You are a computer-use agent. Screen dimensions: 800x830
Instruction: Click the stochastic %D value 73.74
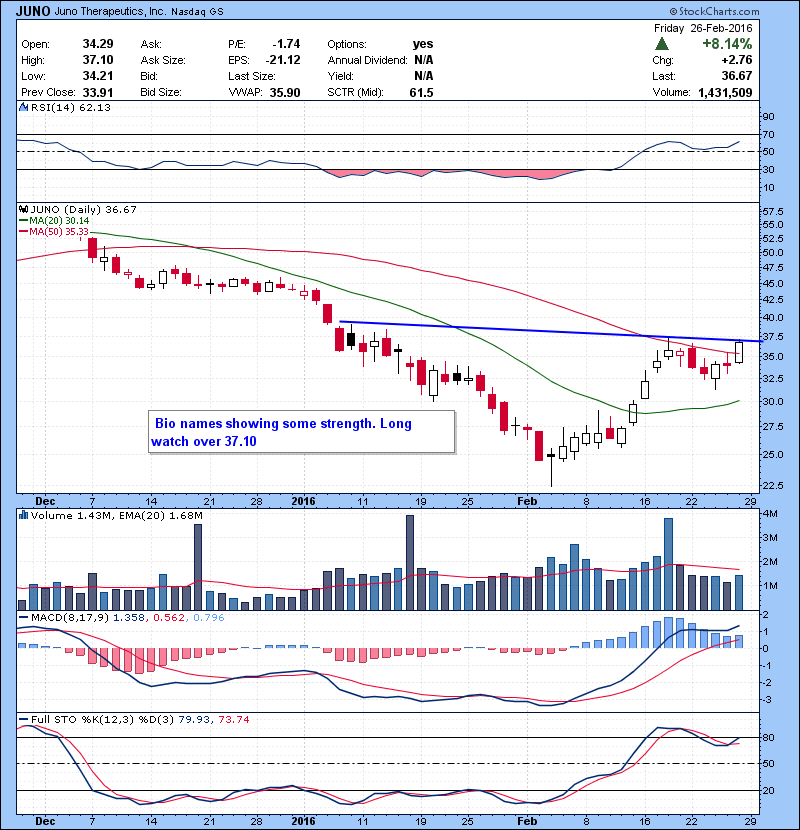point(233,719)
